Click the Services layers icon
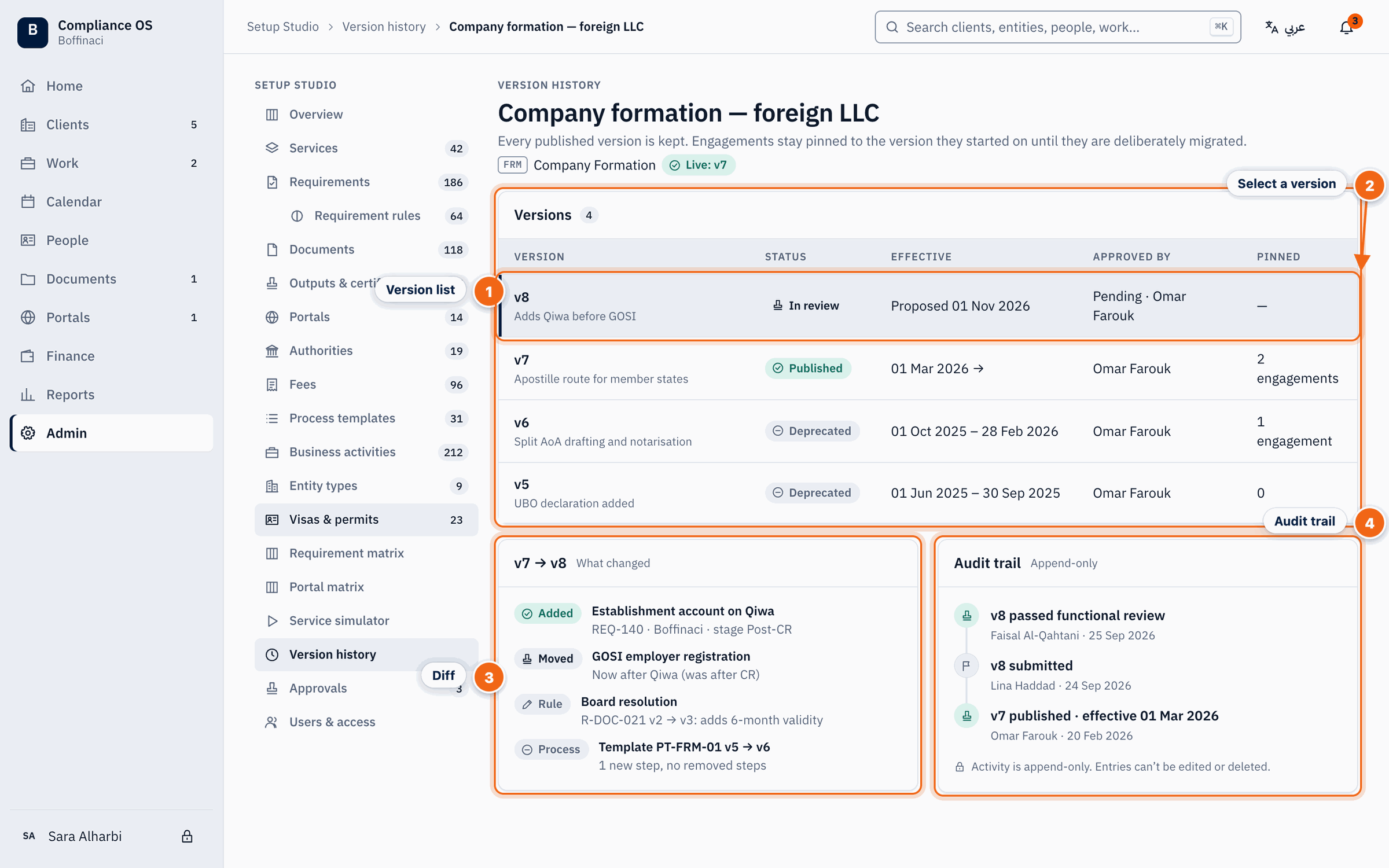The height and width of the screenshot is (868, 1389). (x=271, y=148)
